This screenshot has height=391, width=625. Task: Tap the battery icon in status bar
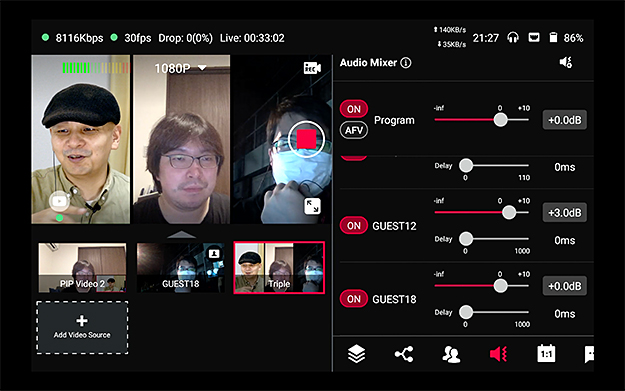coord(553,37)
